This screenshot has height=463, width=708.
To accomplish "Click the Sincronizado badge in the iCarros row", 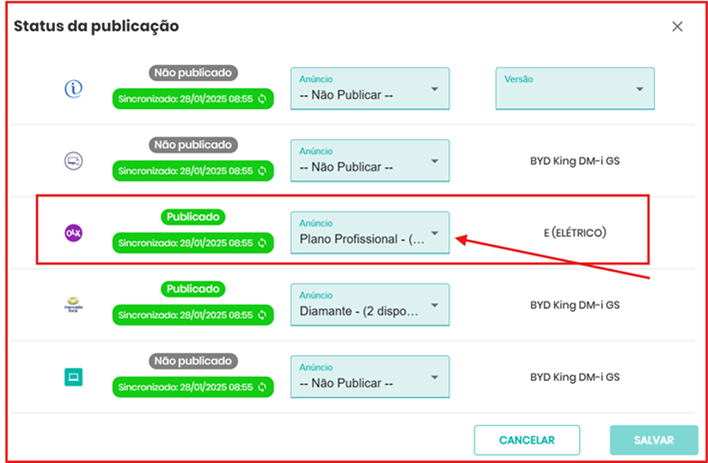I will (x=193, y=99).
